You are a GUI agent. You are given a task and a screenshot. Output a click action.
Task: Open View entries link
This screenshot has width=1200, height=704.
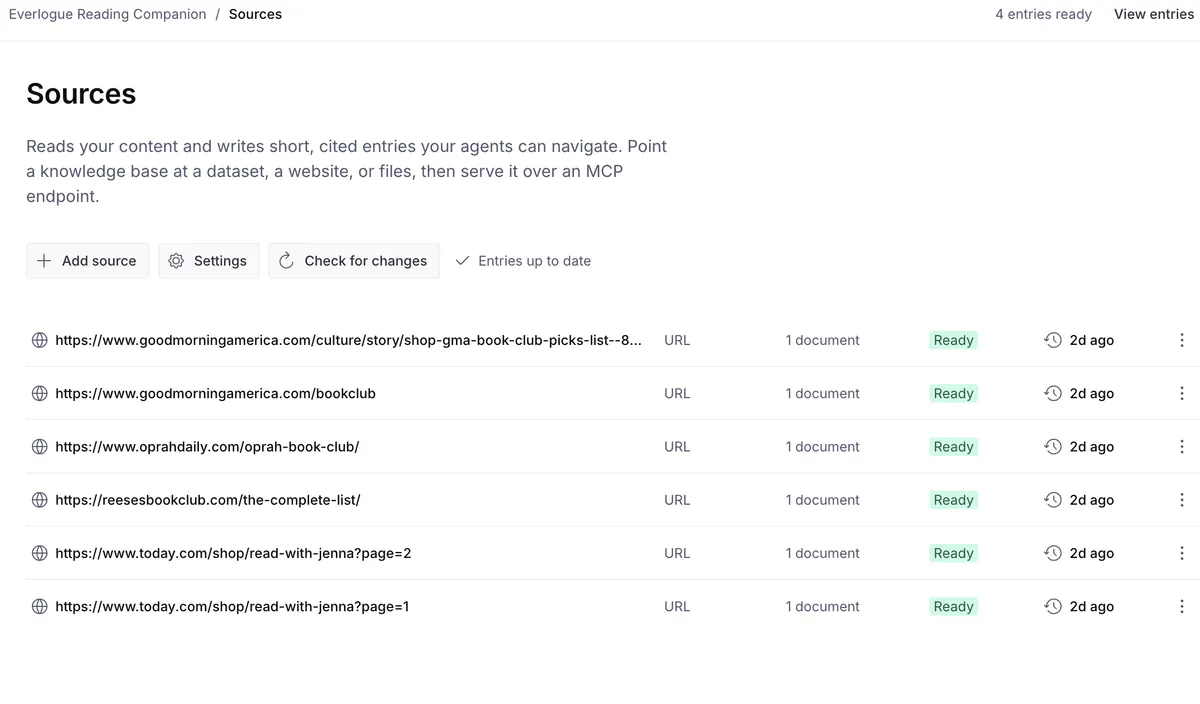1154,14
